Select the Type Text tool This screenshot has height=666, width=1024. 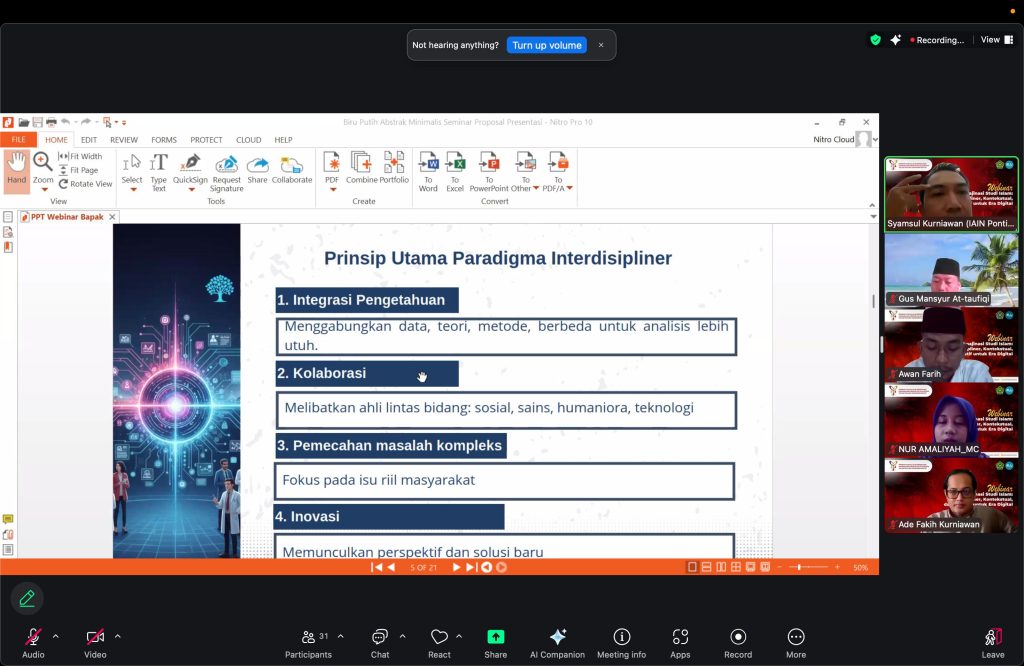point(158,170)
